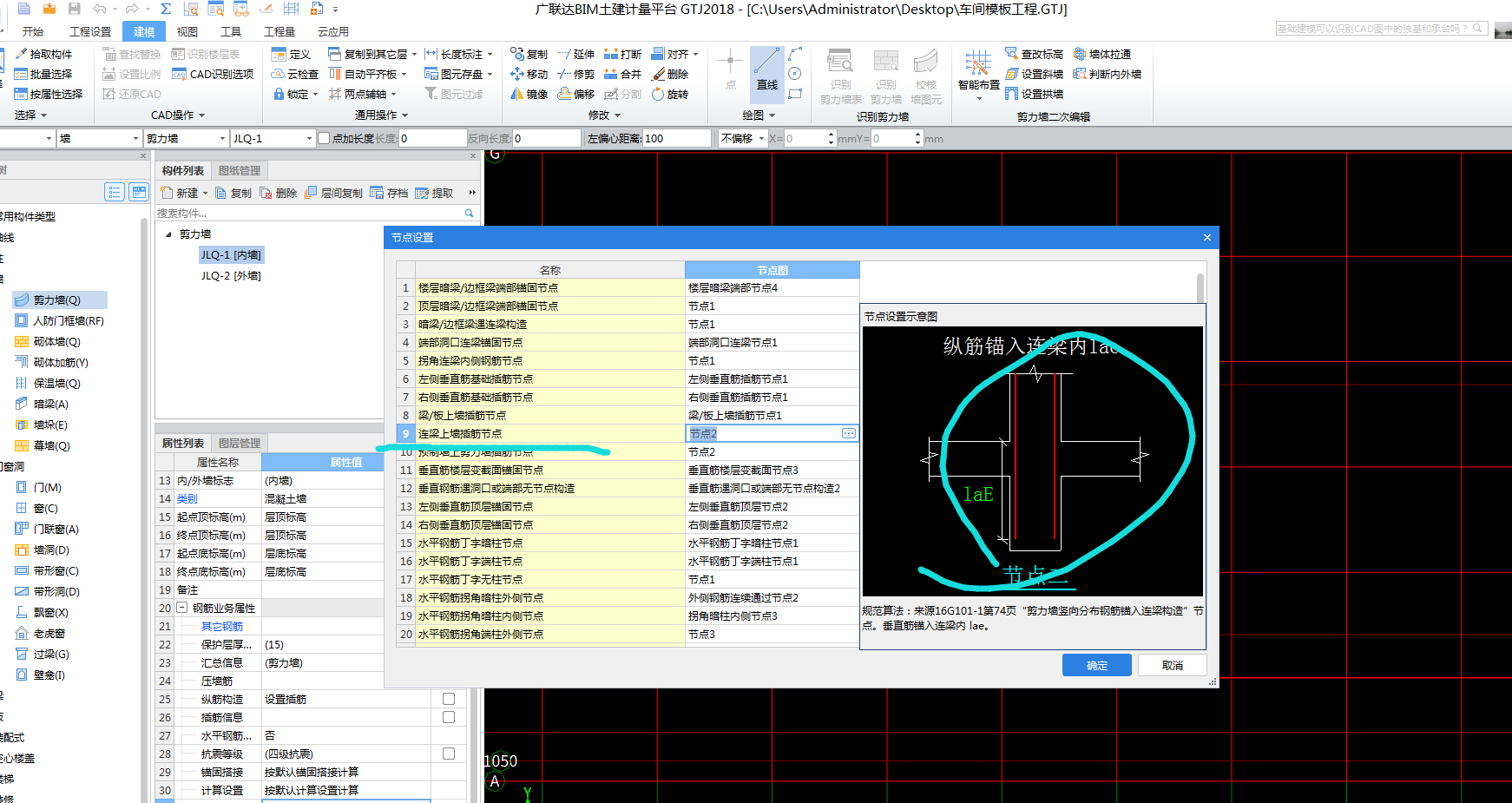Image resolution: width=1512 pixels, height=803 pixels.
Task: Choose the 复制 copy tool in 修改 group
Action: (529, 54)
